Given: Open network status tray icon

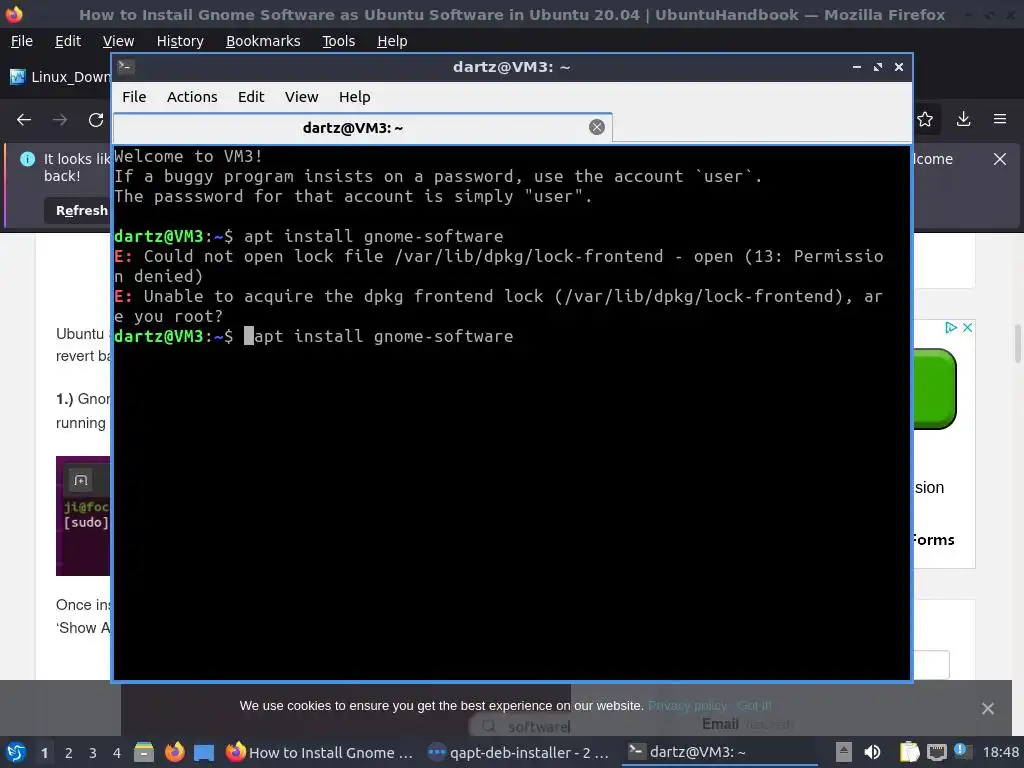Looking at the screenshot, I should tap(936, 752).
